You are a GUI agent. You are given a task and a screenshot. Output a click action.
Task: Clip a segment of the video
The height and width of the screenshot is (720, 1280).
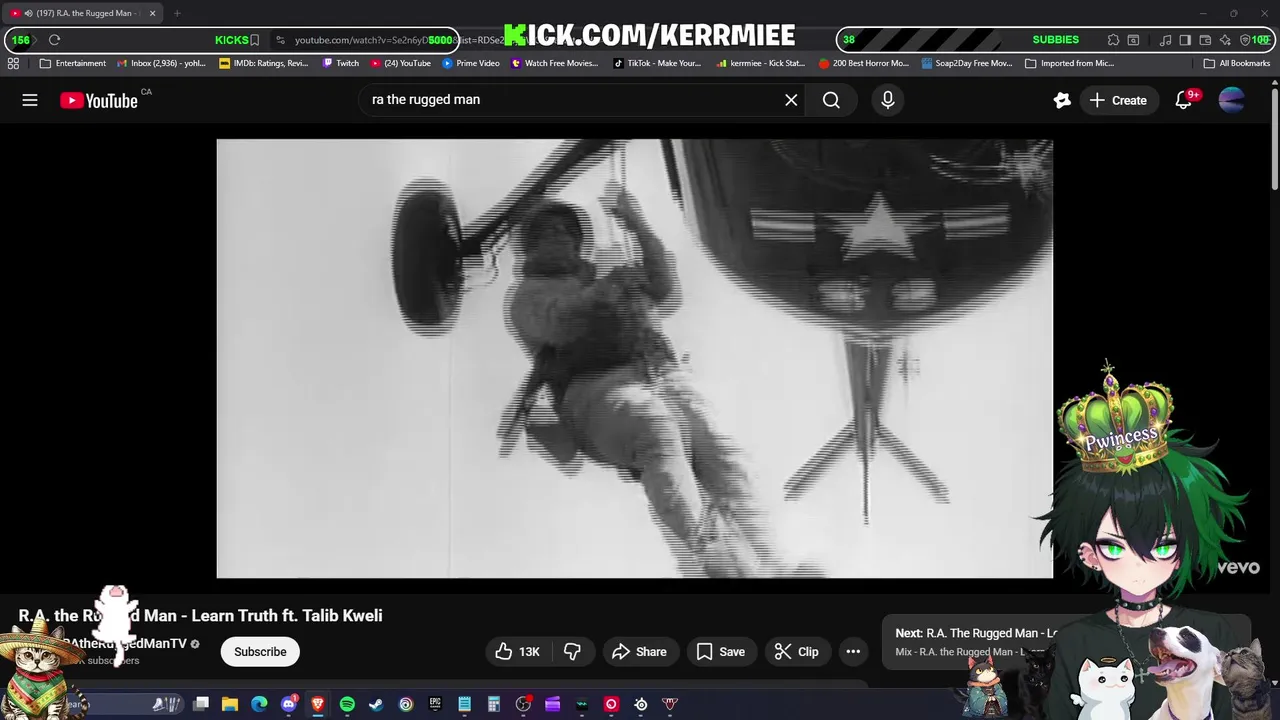(797, 652)
